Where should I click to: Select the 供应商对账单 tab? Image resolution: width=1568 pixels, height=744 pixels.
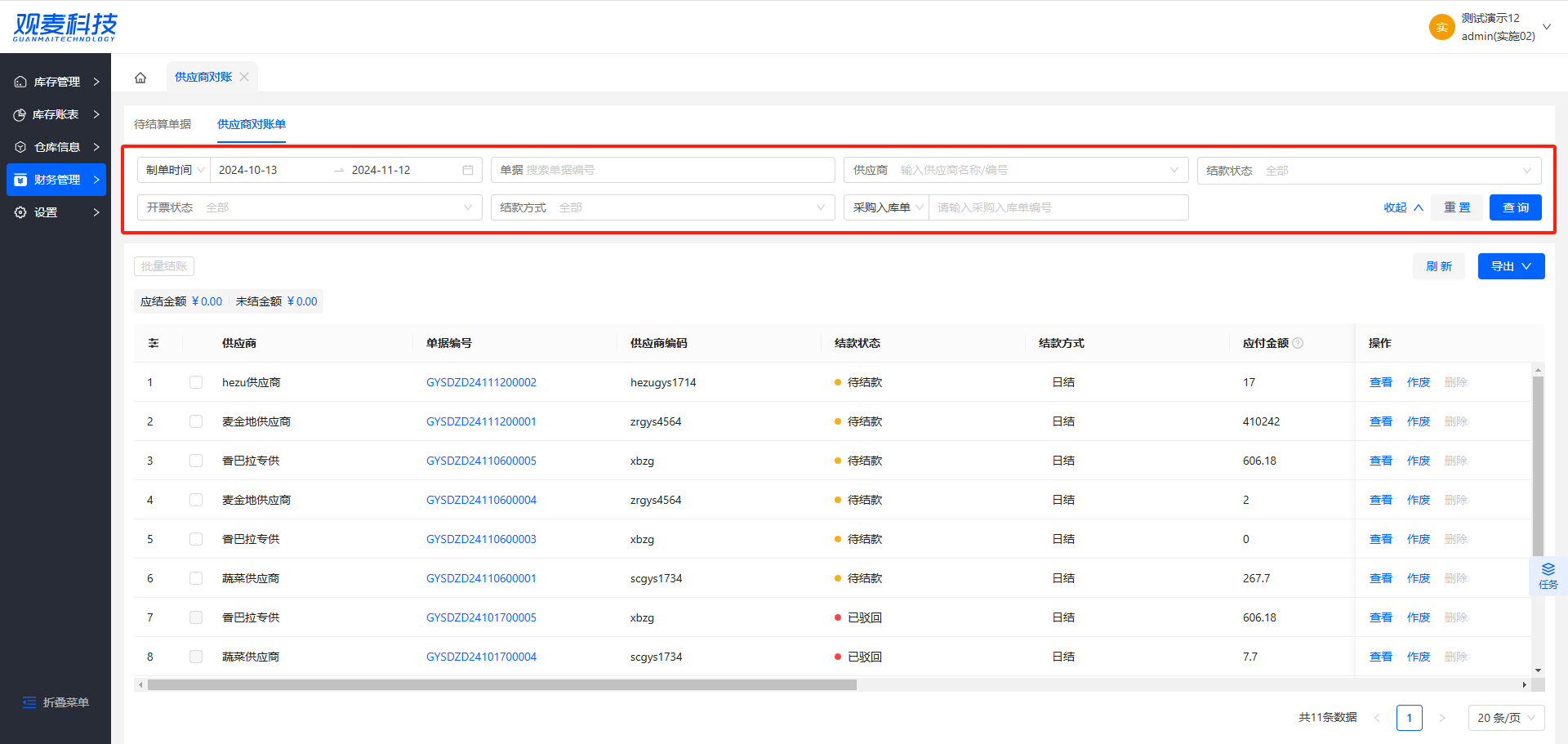pos(252,124)
